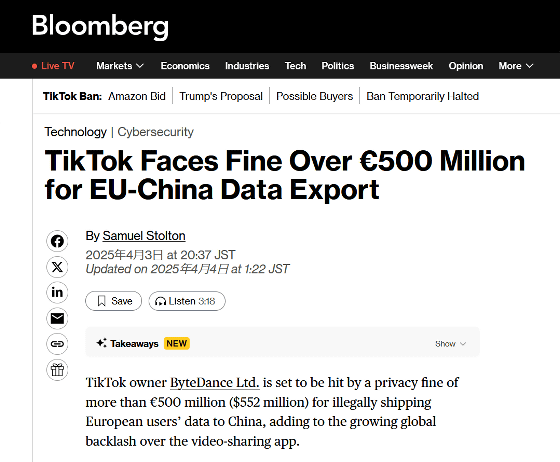Share the article on Facebook
Screen dimensions: 560x462
tap(57, 241)
